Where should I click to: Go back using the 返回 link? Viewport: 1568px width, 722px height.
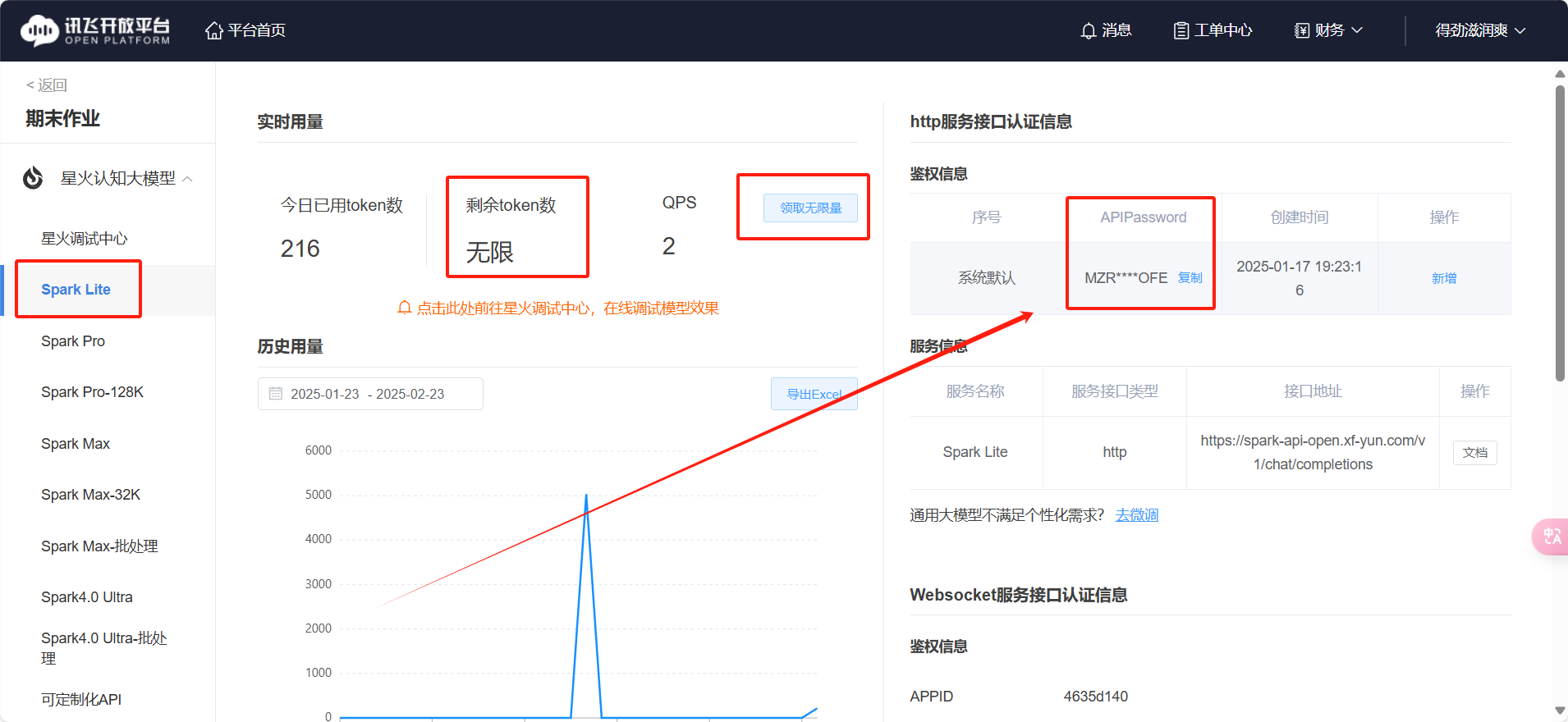click(x=47, y=85)
